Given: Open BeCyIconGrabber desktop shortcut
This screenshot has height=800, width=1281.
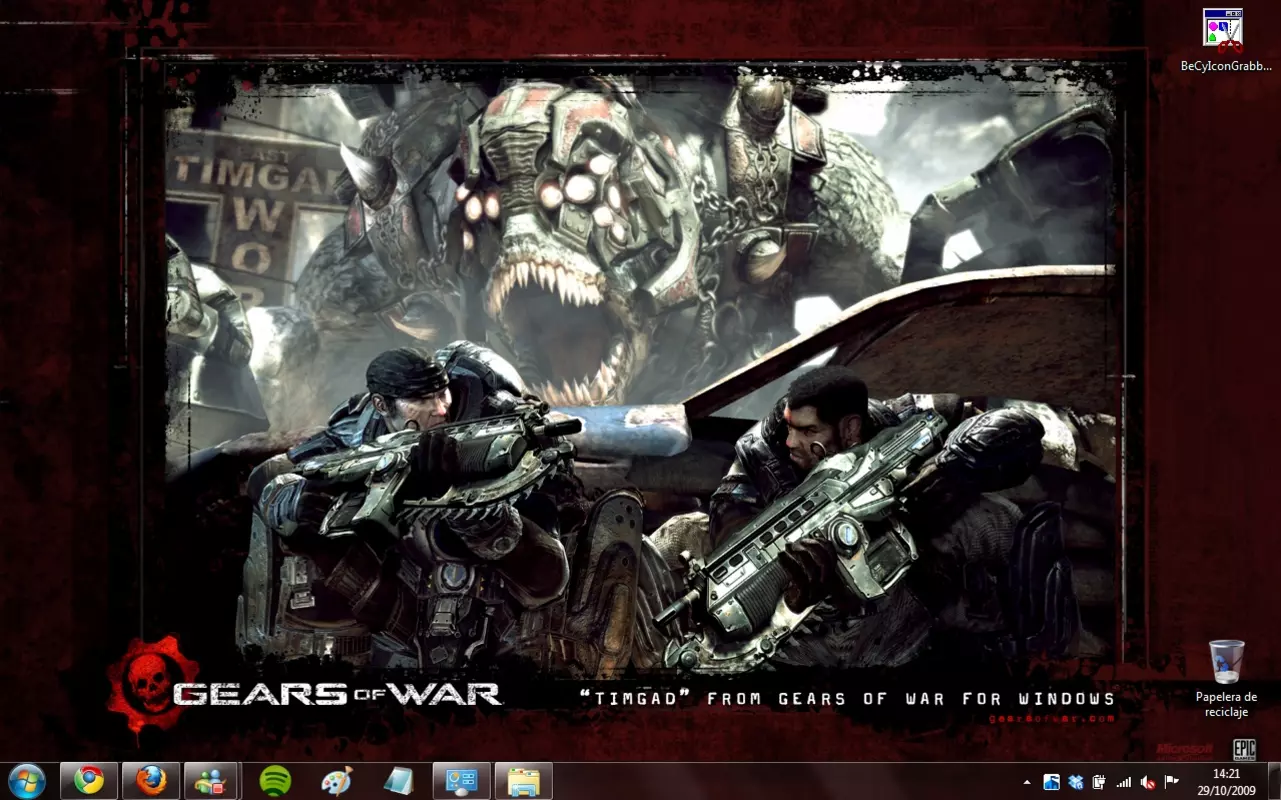Looking at the screenshot, I should pos(1225,40).
